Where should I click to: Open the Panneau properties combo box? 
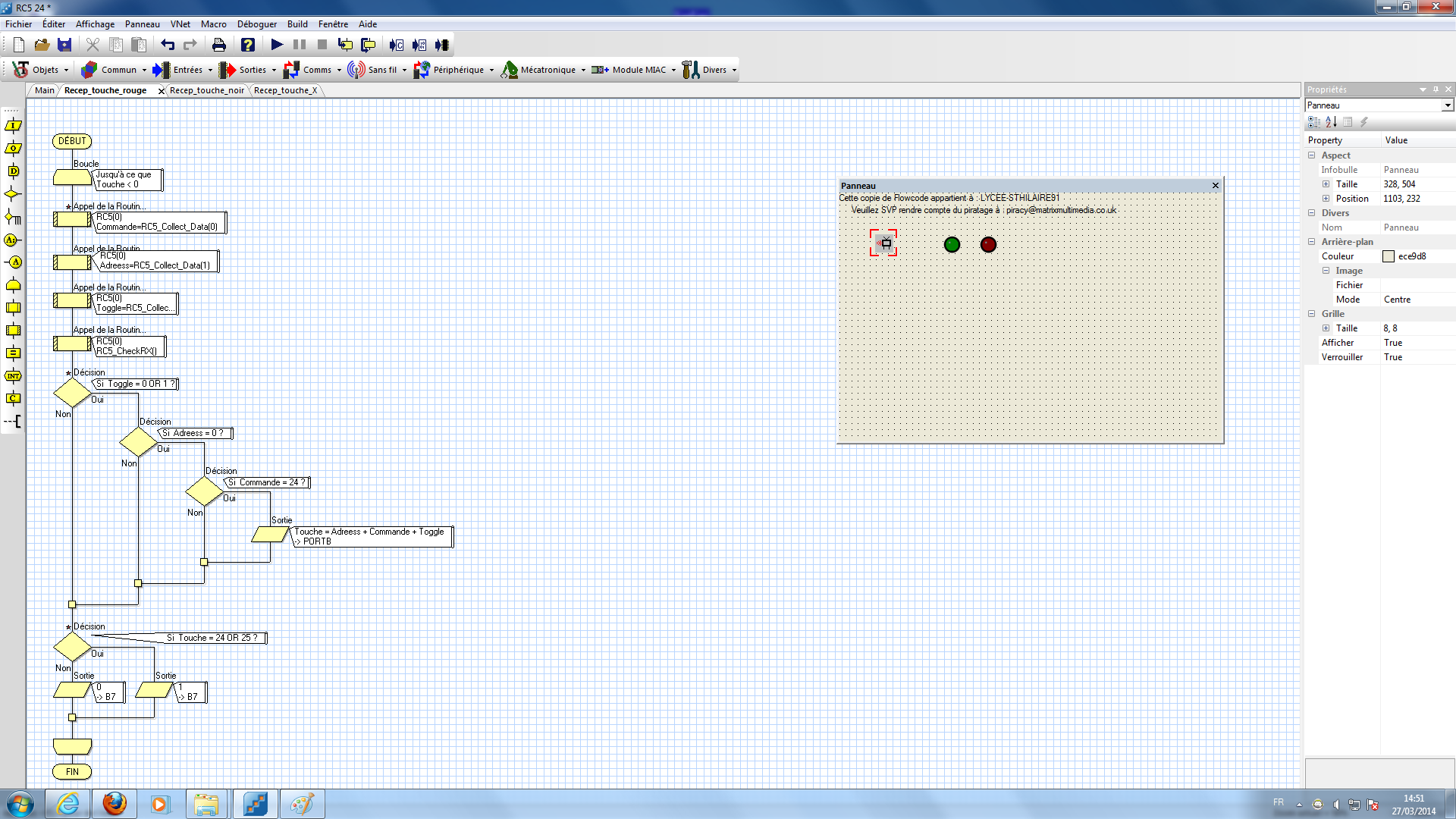1447,105
